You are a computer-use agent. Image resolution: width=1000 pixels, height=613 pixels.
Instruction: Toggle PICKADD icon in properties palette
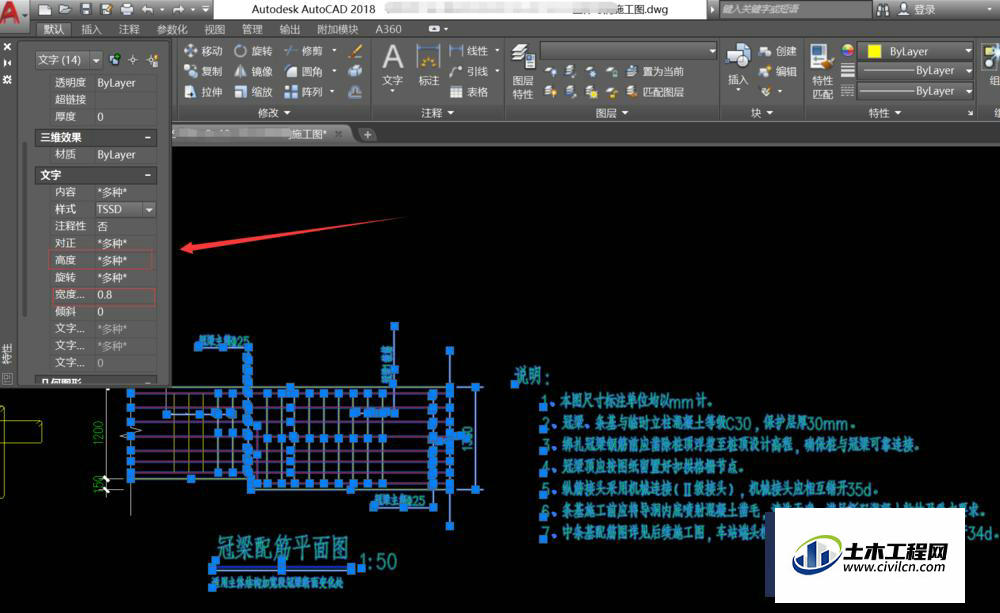click(x=115, y=60)
